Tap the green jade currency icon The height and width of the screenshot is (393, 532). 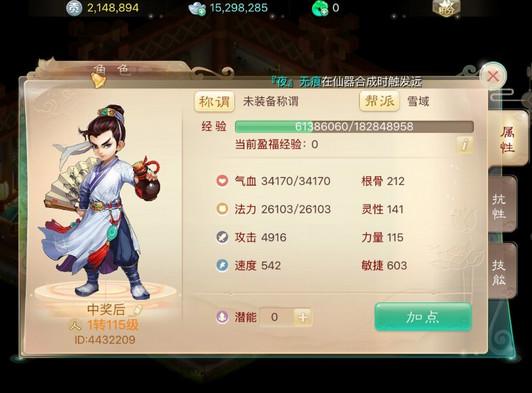coord(320,8)
